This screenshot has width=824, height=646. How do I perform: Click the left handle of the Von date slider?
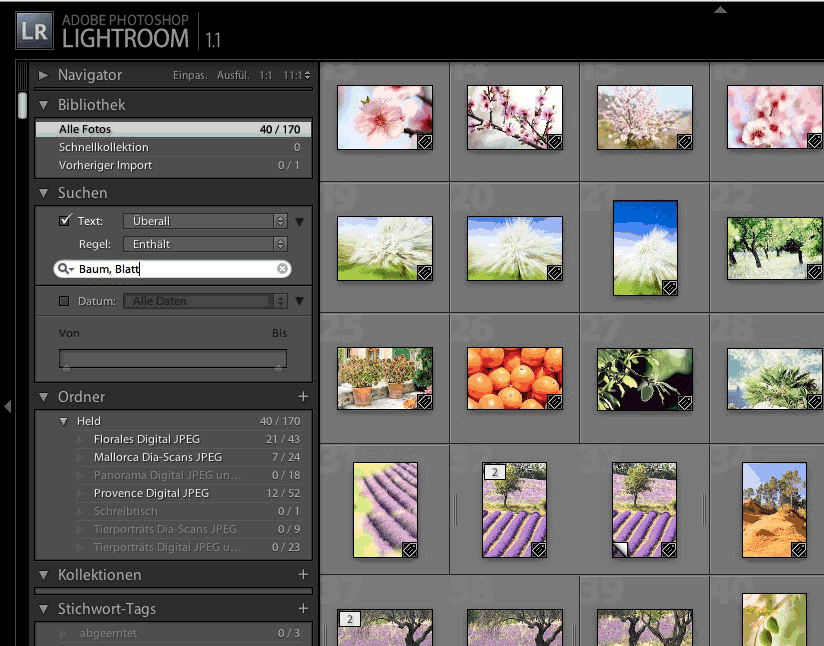point(66,368)
